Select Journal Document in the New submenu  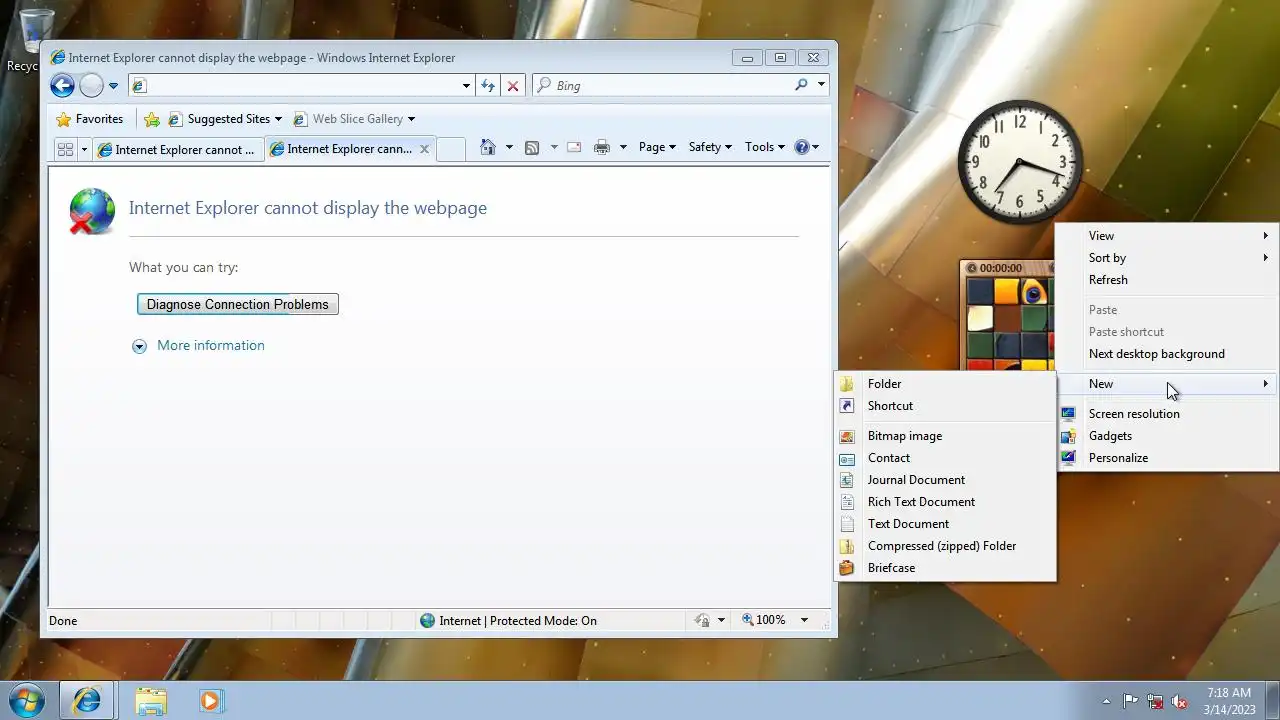[945, 480]
